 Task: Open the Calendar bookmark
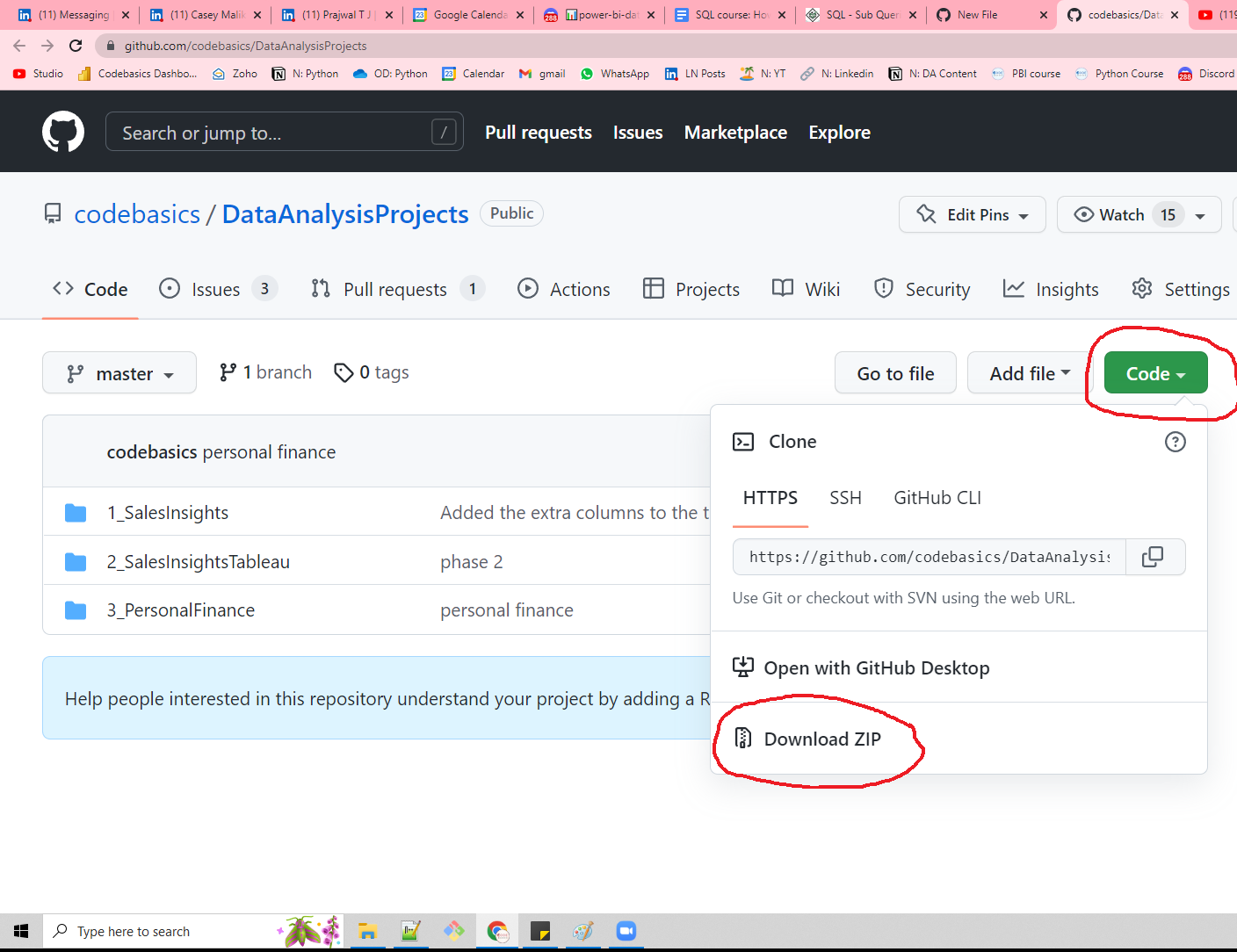pos(474,74)
